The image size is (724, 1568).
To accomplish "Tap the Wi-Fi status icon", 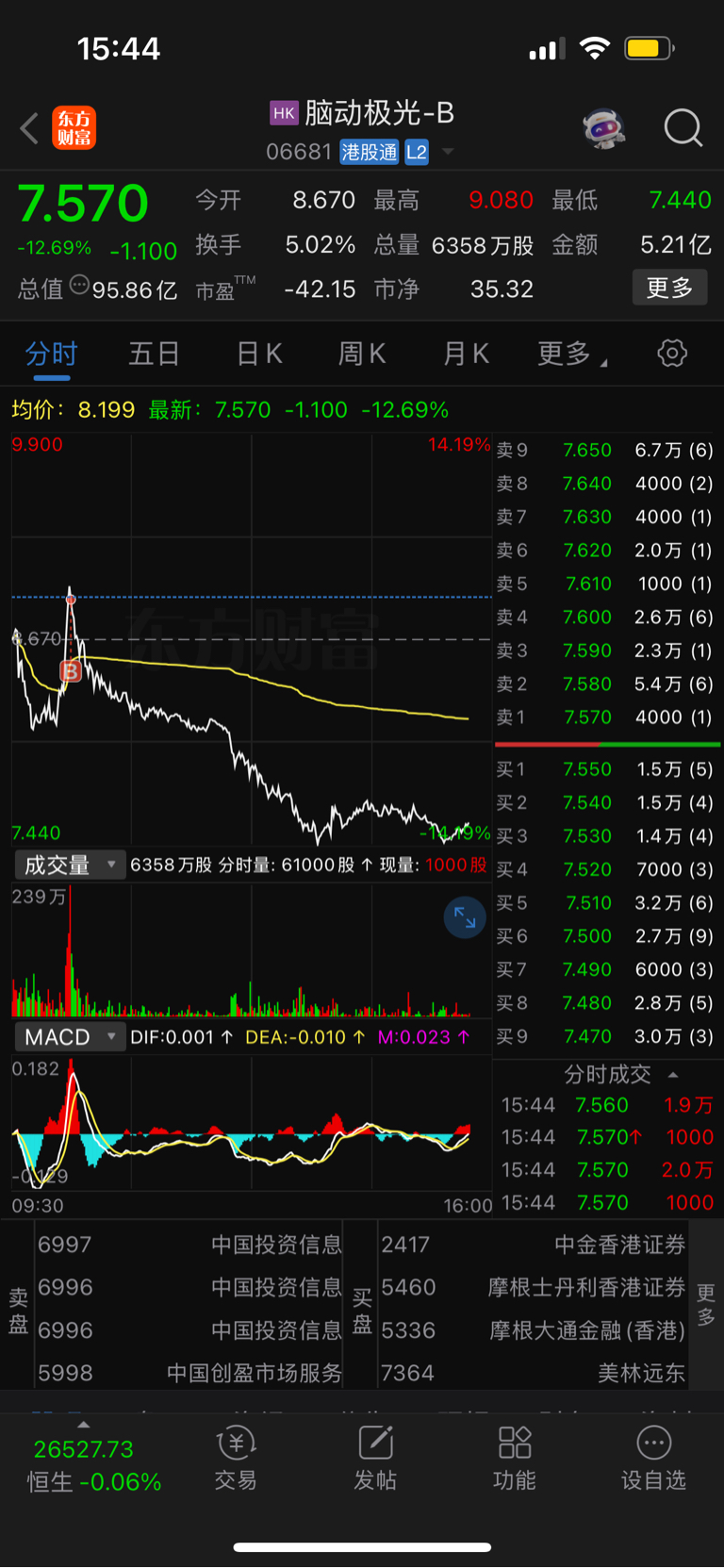I will pyautogui.click(x=595, y=48).
